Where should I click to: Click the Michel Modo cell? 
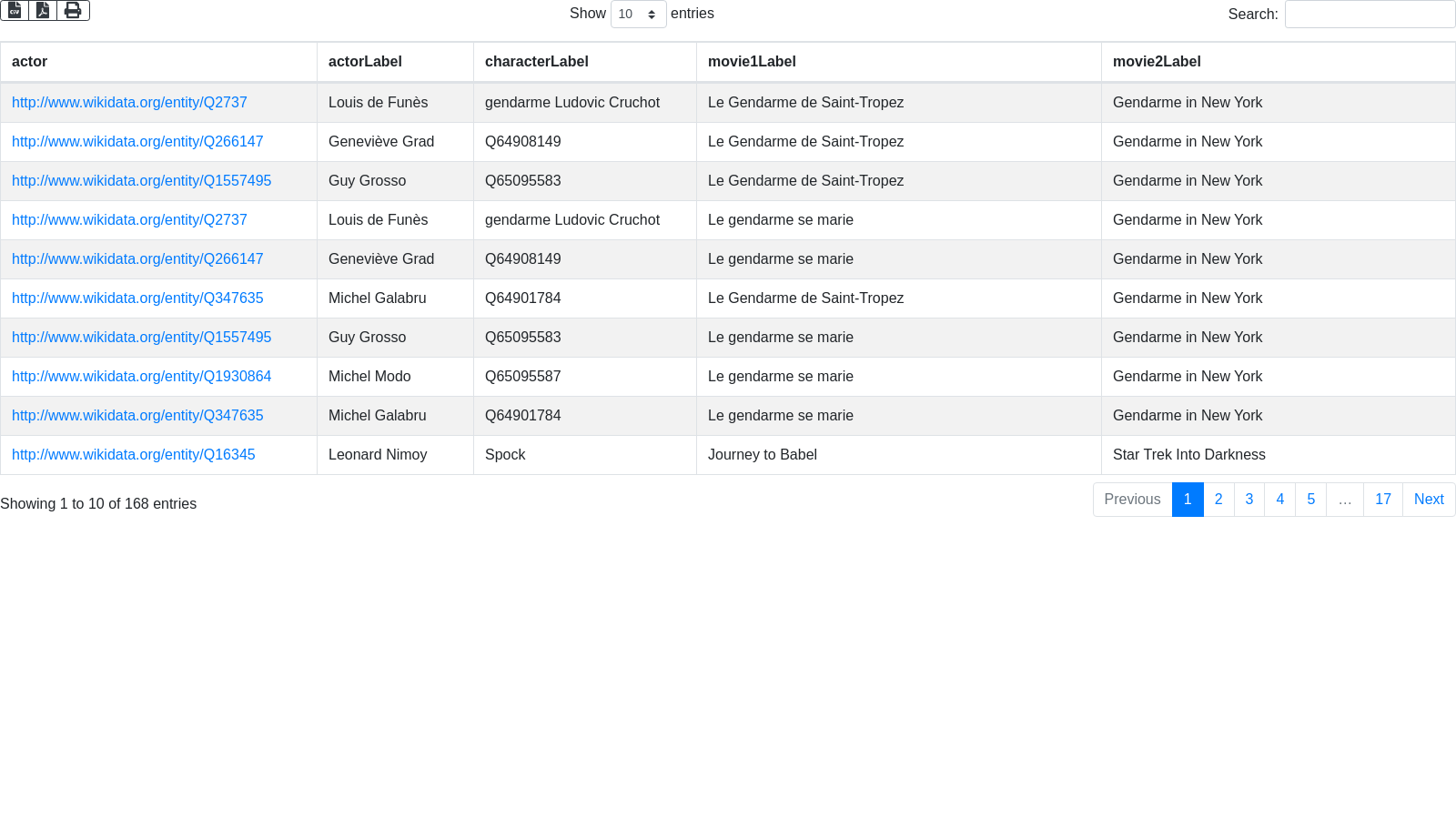395,377
